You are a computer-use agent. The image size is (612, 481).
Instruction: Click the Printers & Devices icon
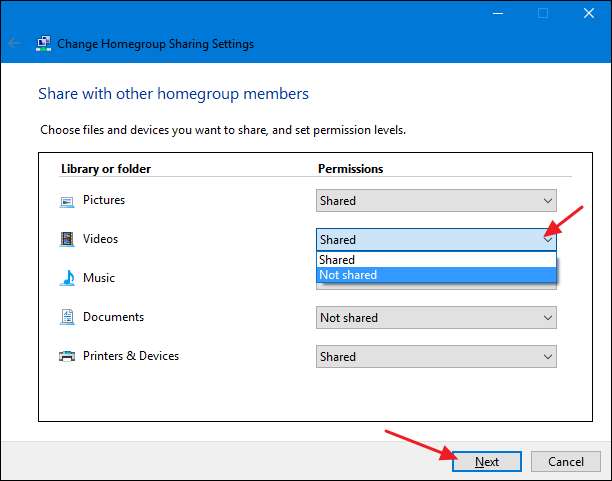pos(67,356)
